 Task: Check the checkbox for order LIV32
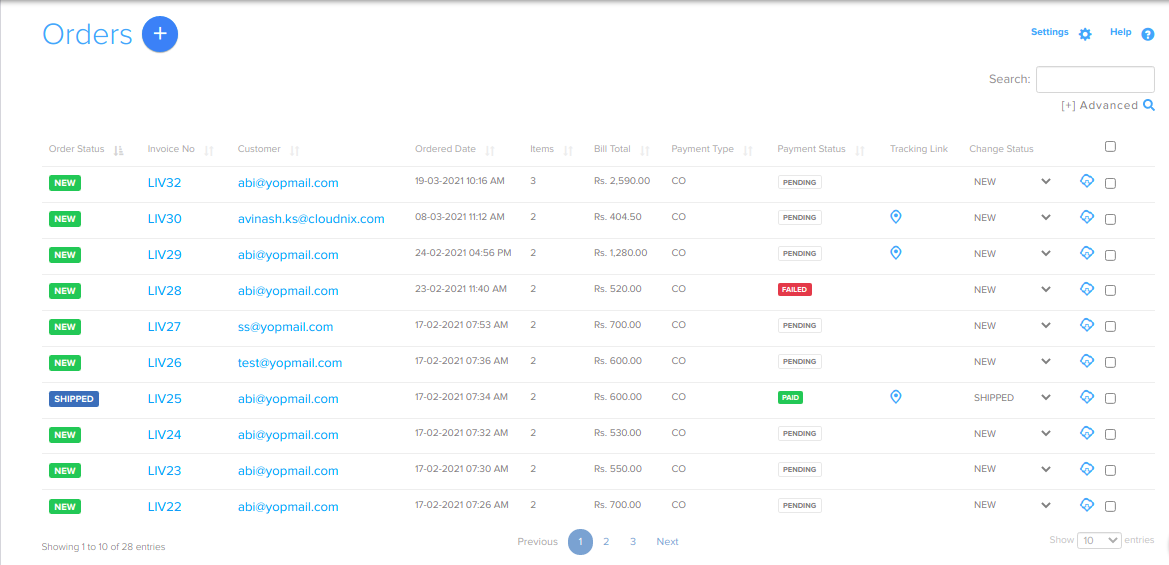[x=1110, y=183]
